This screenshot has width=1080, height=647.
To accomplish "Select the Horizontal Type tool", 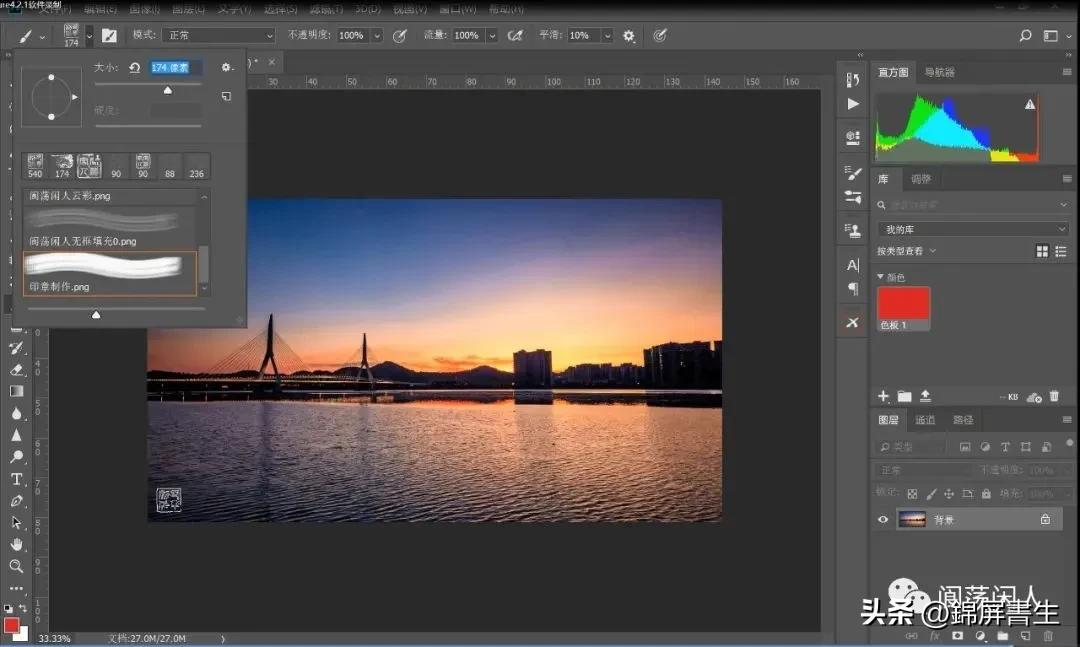I will pyautogui.click(x=16, y=479).
